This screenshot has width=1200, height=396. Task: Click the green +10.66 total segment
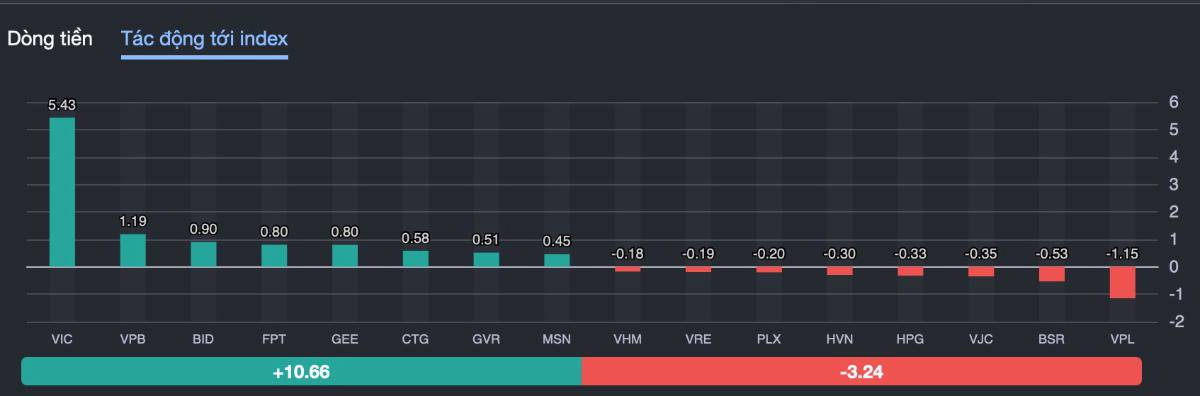click(x=301, y=372)
